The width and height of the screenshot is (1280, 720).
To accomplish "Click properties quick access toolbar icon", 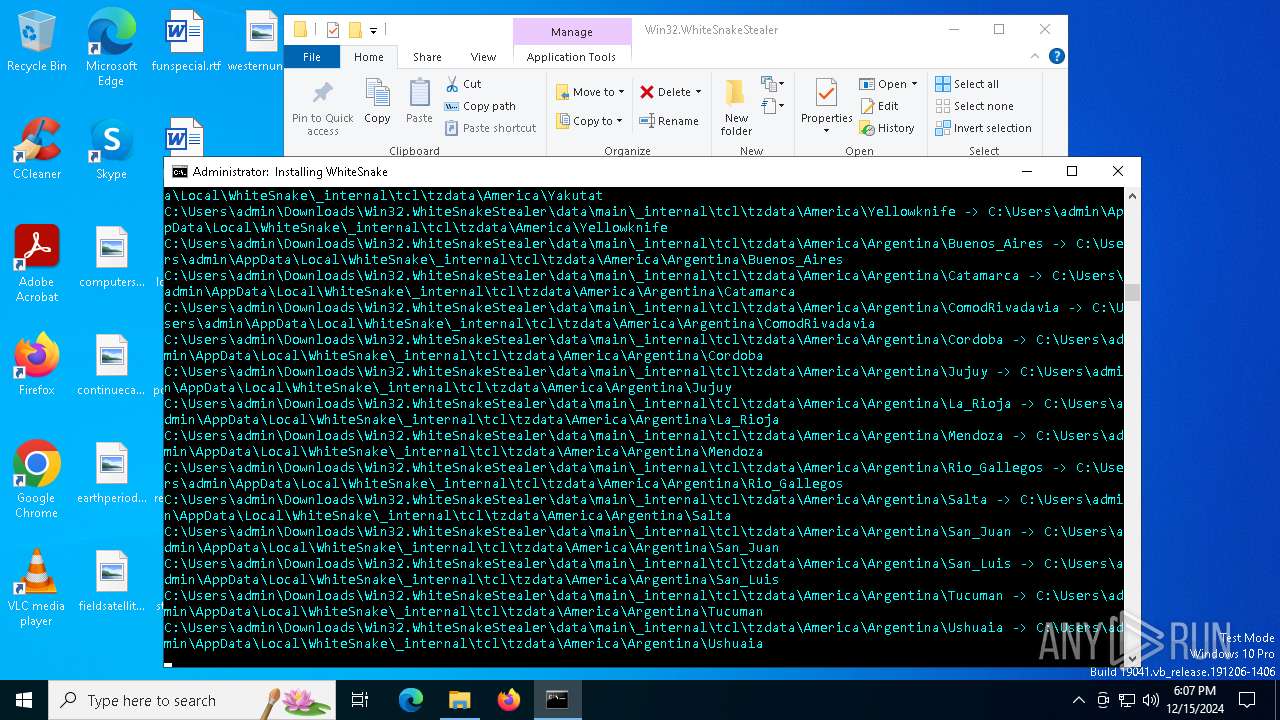I will 333,30.
